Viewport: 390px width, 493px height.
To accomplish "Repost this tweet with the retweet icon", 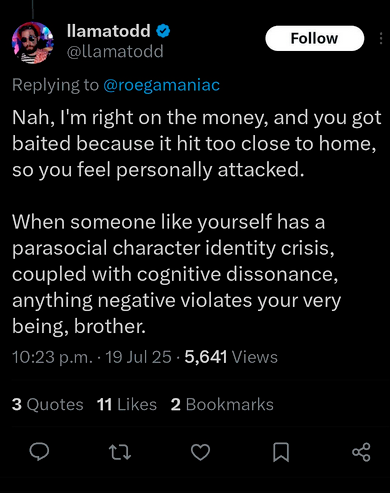I will tap(120, 452).
